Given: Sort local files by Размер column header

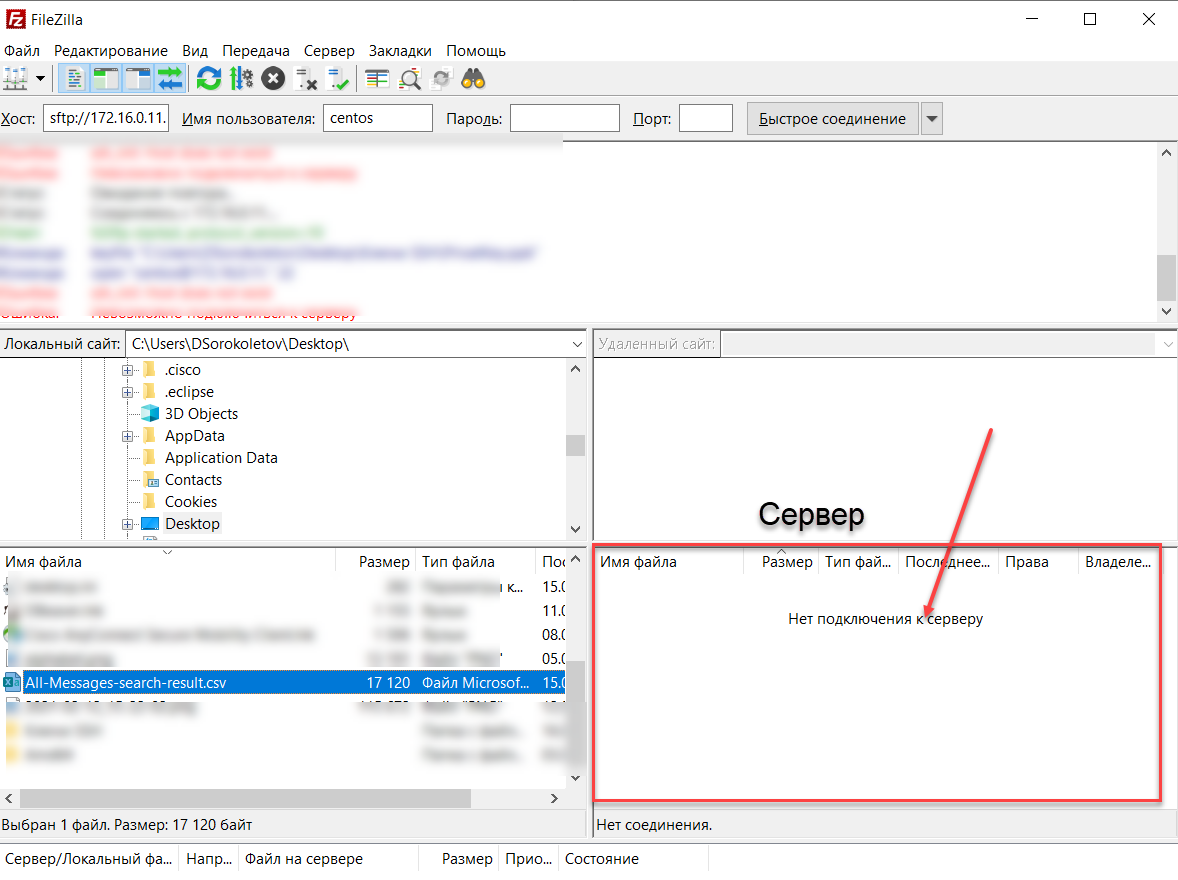Looking at the screenshot, I should coord(384,562).
